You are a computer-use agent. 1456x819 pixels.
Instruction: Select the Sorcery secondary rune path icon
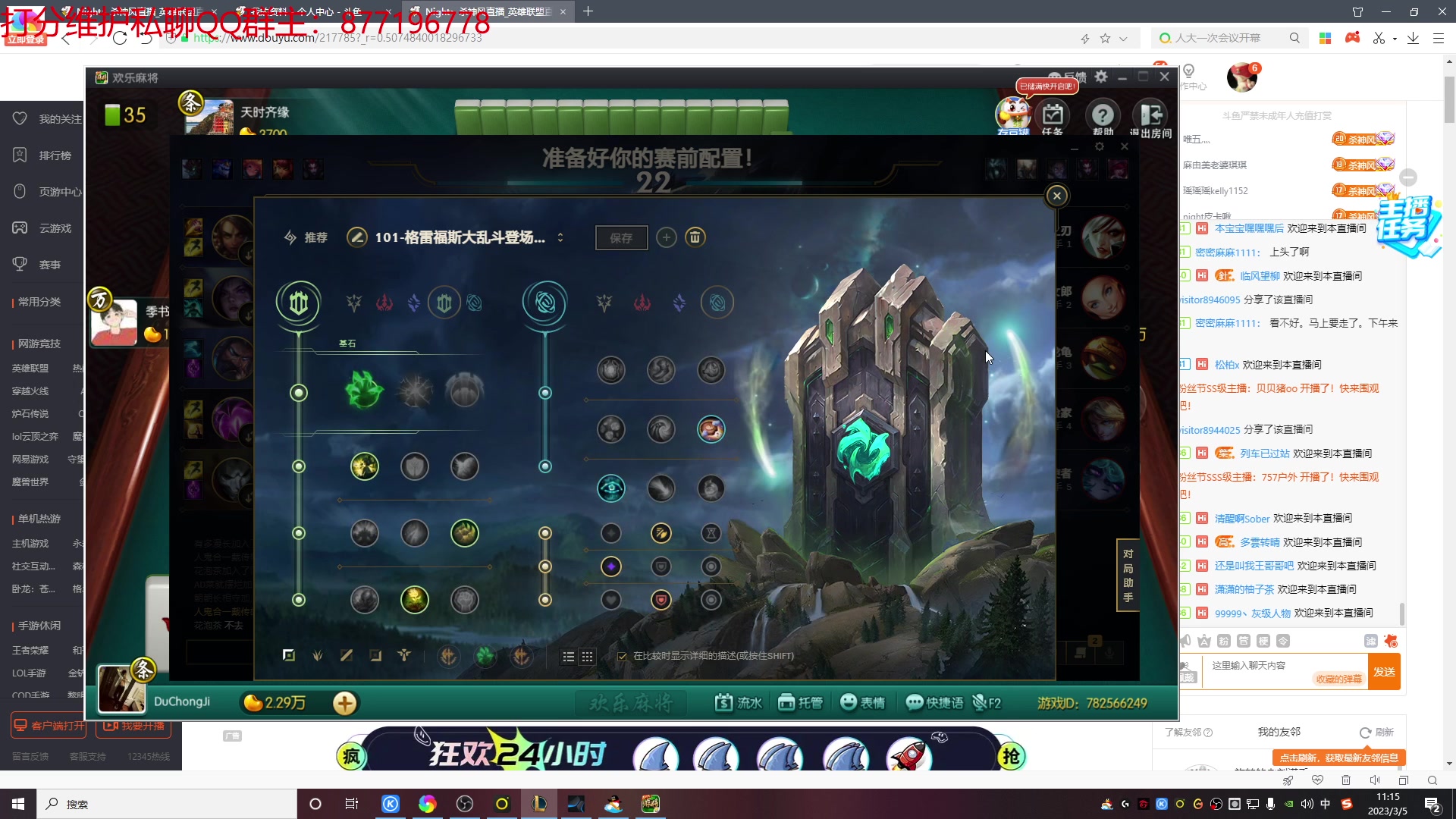(x=545, y=303)
